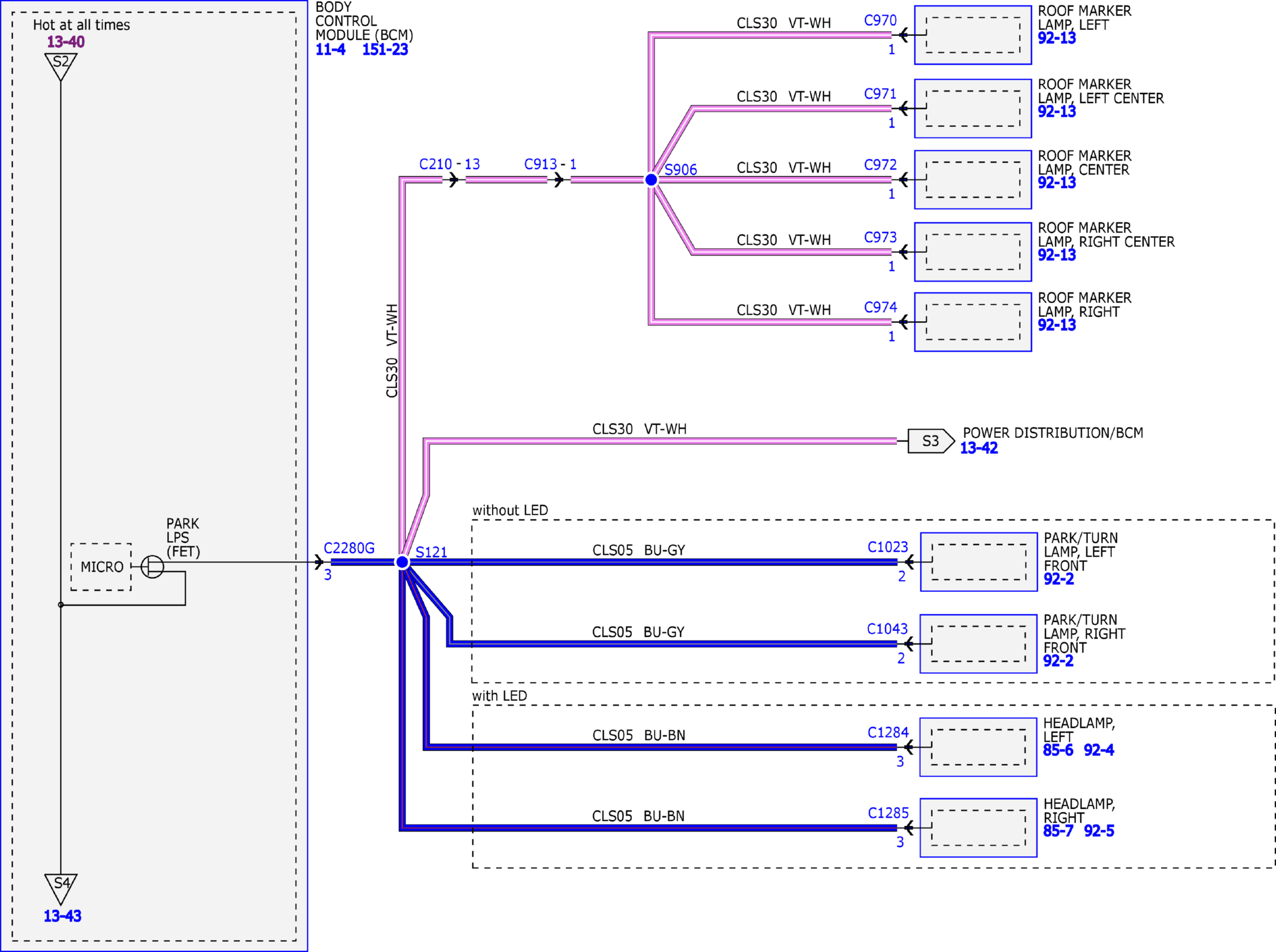Open 92-13 link for Roof Marker Lamp, Left

click(1056, 38)
